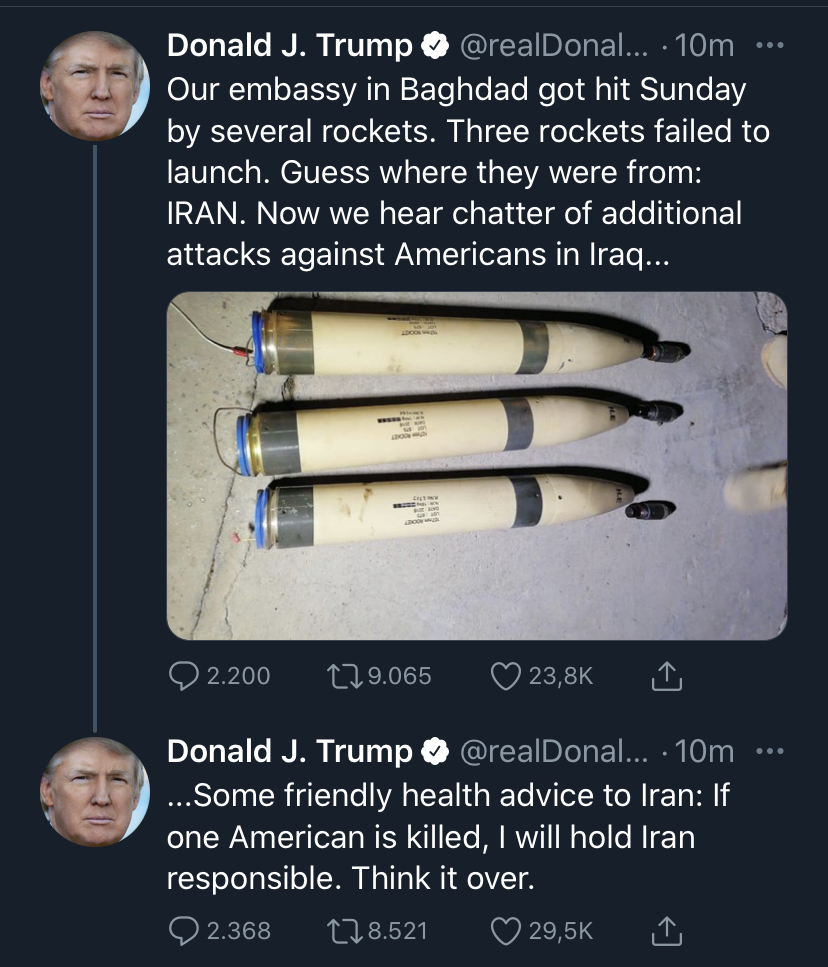Open Donald J. Trump name on first tweet
The width and height of the screenshot is (828, 967).
289,46
